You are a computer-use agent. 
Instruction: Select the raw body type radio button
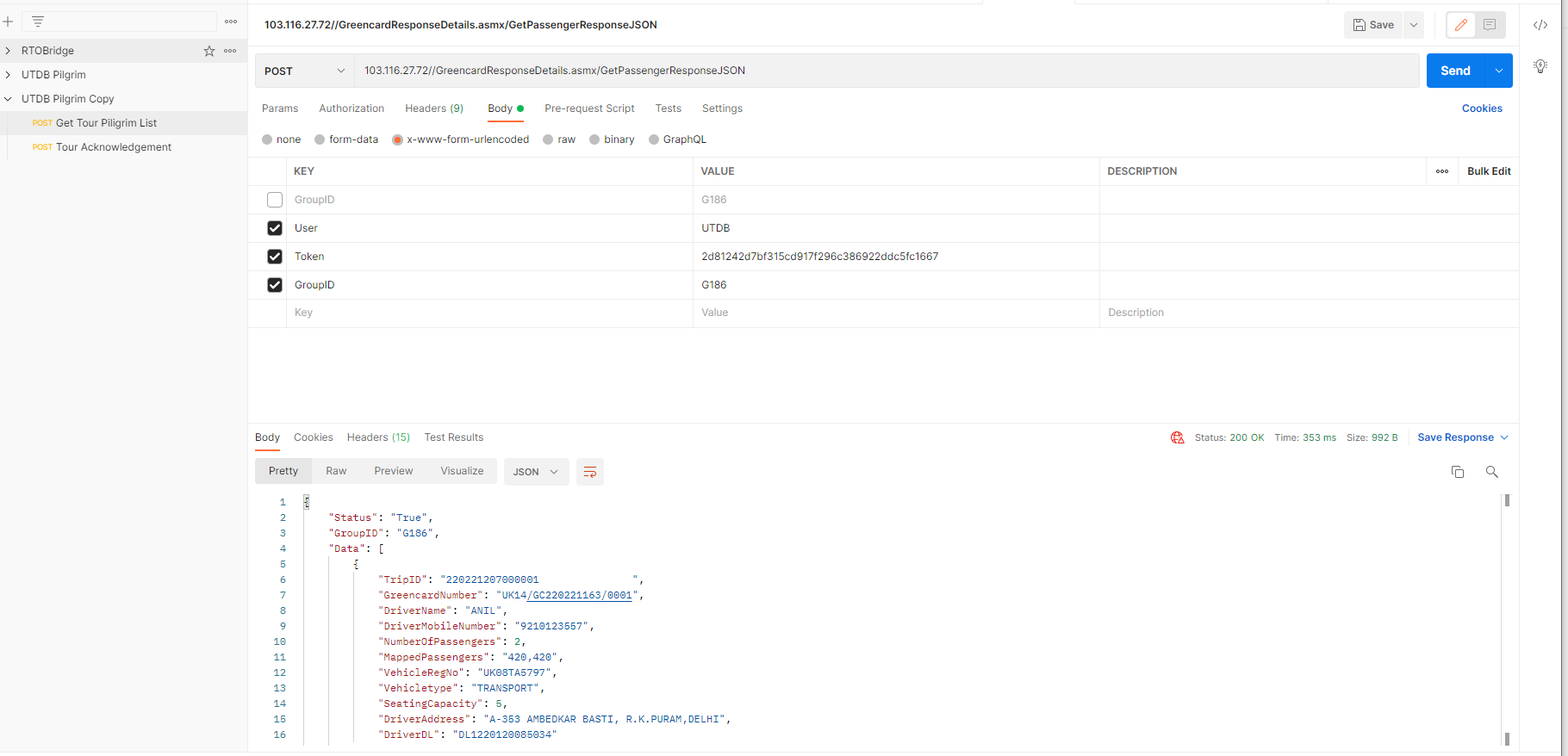click(548, 139)
